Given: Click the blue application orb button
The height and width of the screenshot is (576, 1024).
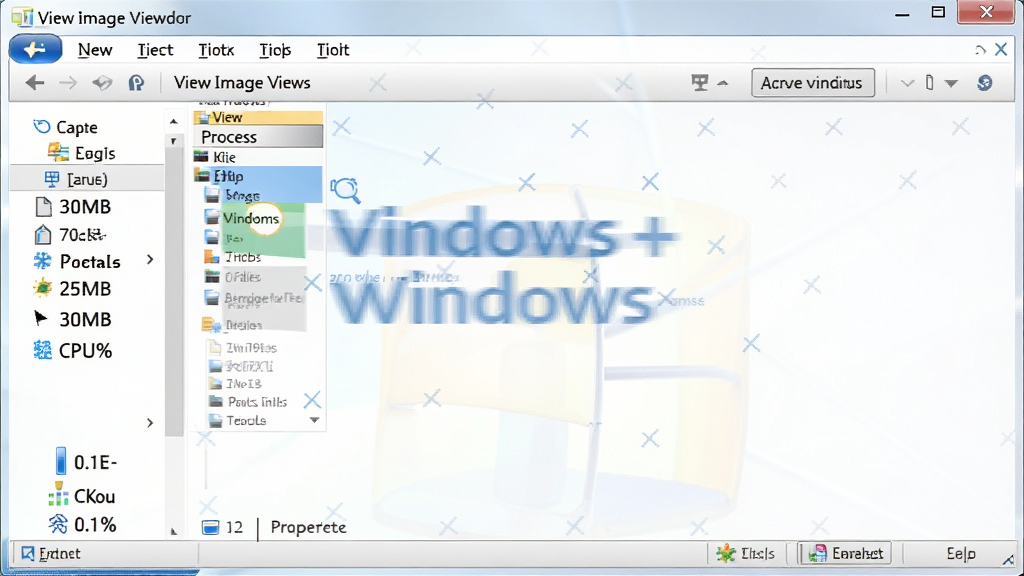Looking at the screenshot, I should pos(35,49).
